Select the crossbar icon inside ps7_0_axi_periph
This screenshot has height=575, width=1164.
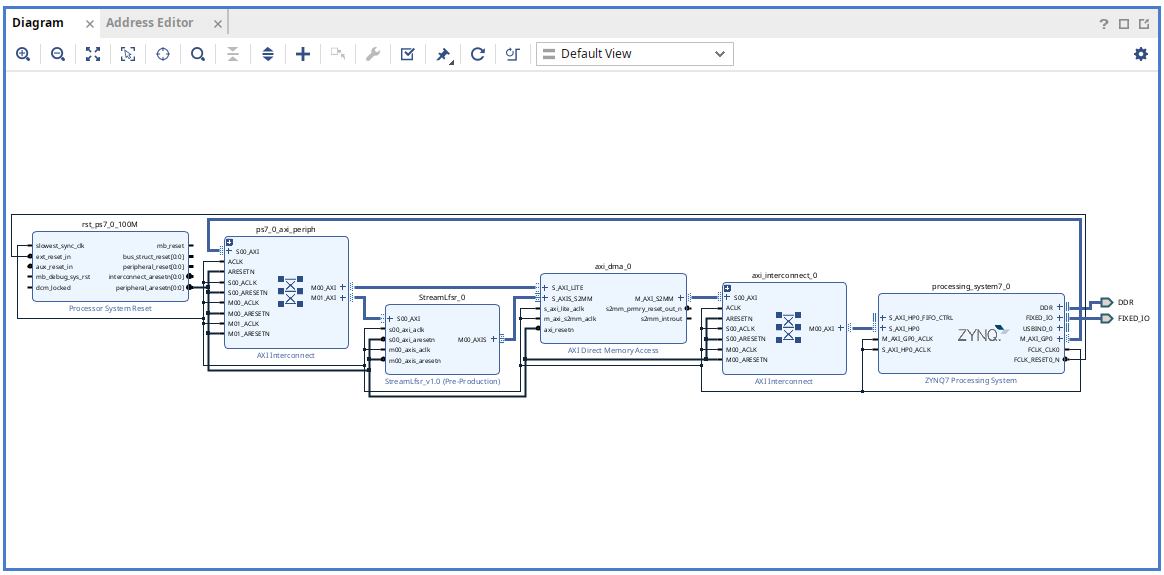tap(290, 292)
